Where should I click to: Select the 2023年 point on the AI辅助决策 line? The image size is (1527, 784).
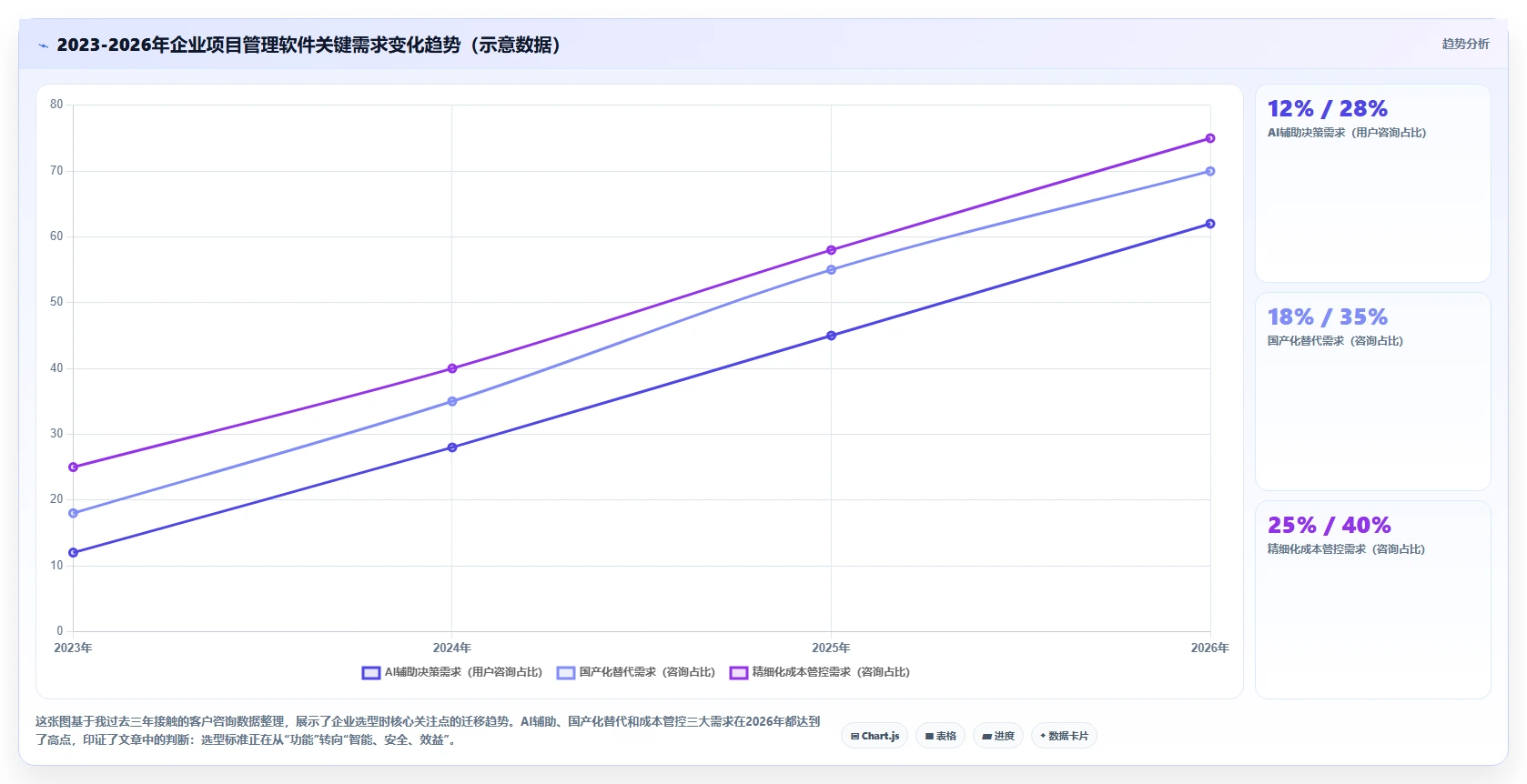coord(73,553)
